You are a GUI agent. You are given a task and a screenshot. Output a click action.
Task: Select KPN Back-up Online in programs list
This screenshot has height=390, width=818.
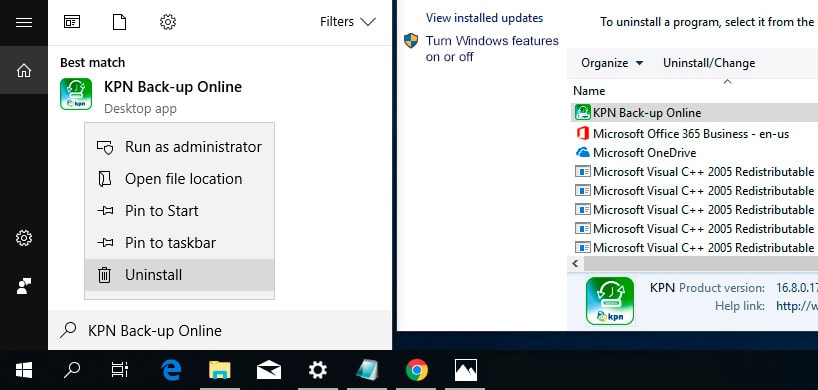click(x=694, y=113)
